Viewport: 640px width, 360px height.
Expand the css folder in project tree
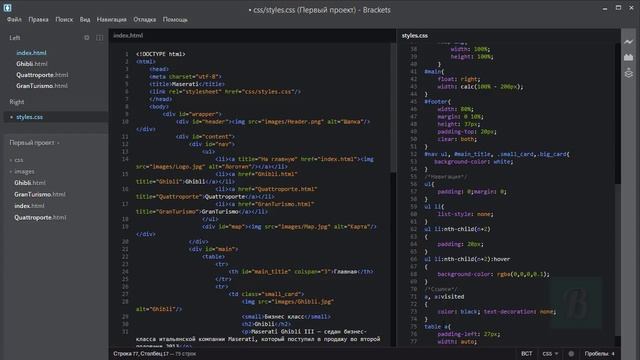coord(18,160)
